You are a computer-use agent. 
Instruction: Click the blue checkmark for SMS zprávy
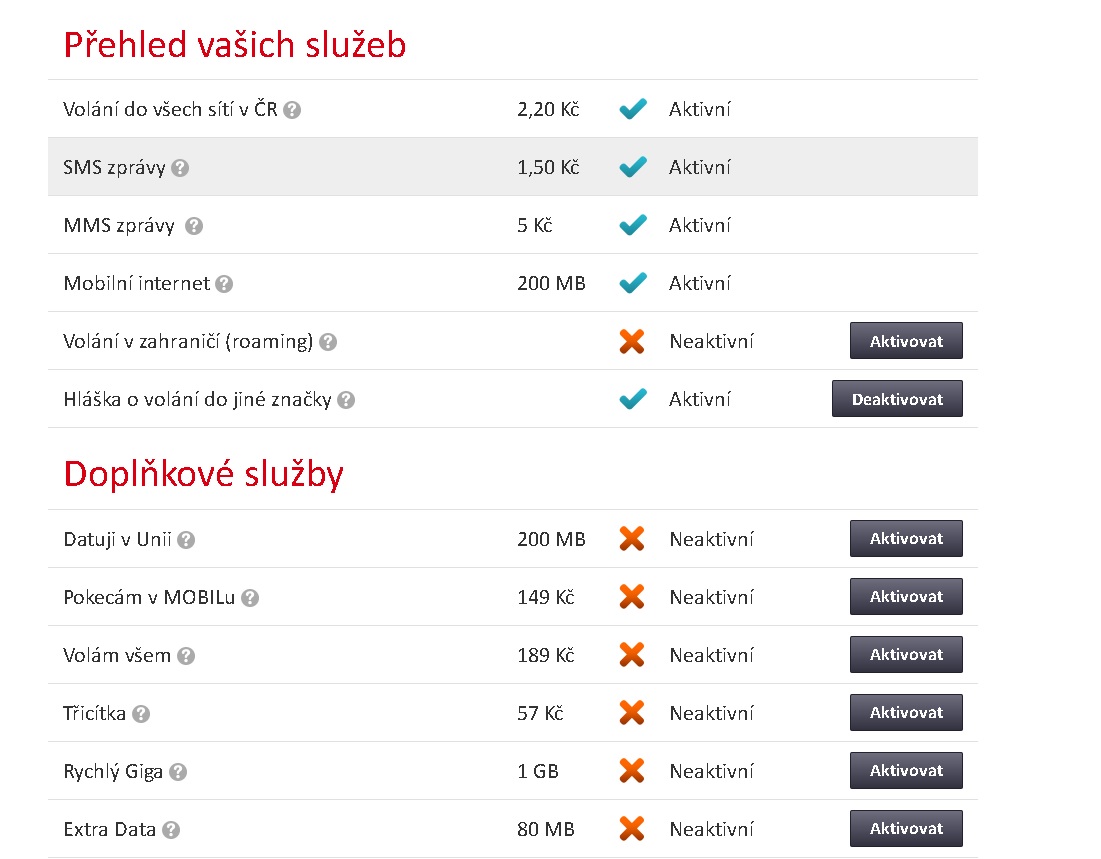coord(633,167)
